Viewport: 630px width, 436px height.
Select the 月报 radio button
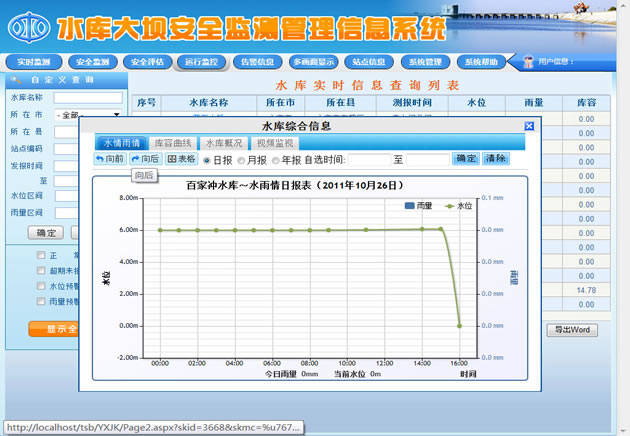(x=240, y=160)
